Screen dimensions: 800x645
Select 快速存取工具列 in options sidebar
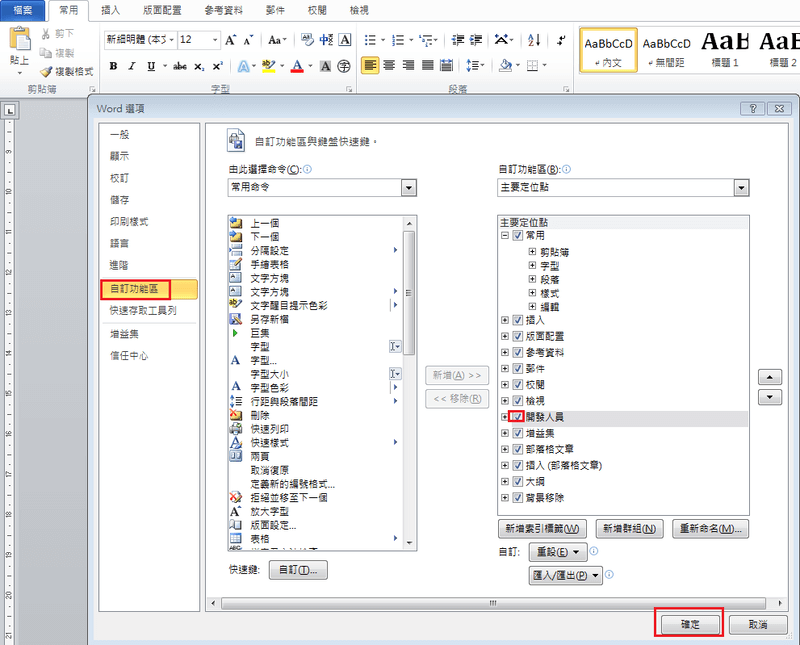(143, 310)
